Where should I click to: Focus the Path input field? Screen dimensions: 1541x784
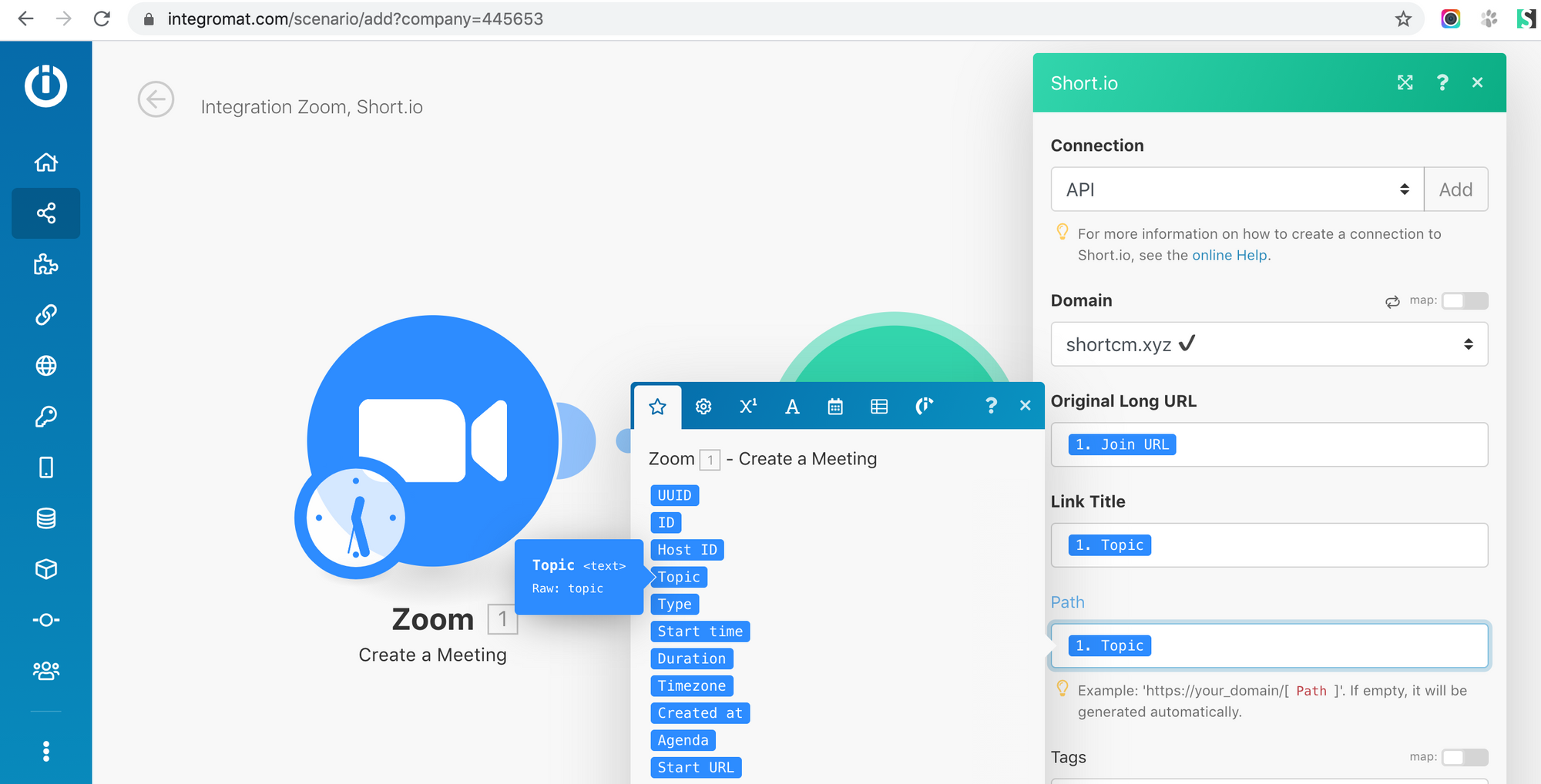coord(1269,645)
